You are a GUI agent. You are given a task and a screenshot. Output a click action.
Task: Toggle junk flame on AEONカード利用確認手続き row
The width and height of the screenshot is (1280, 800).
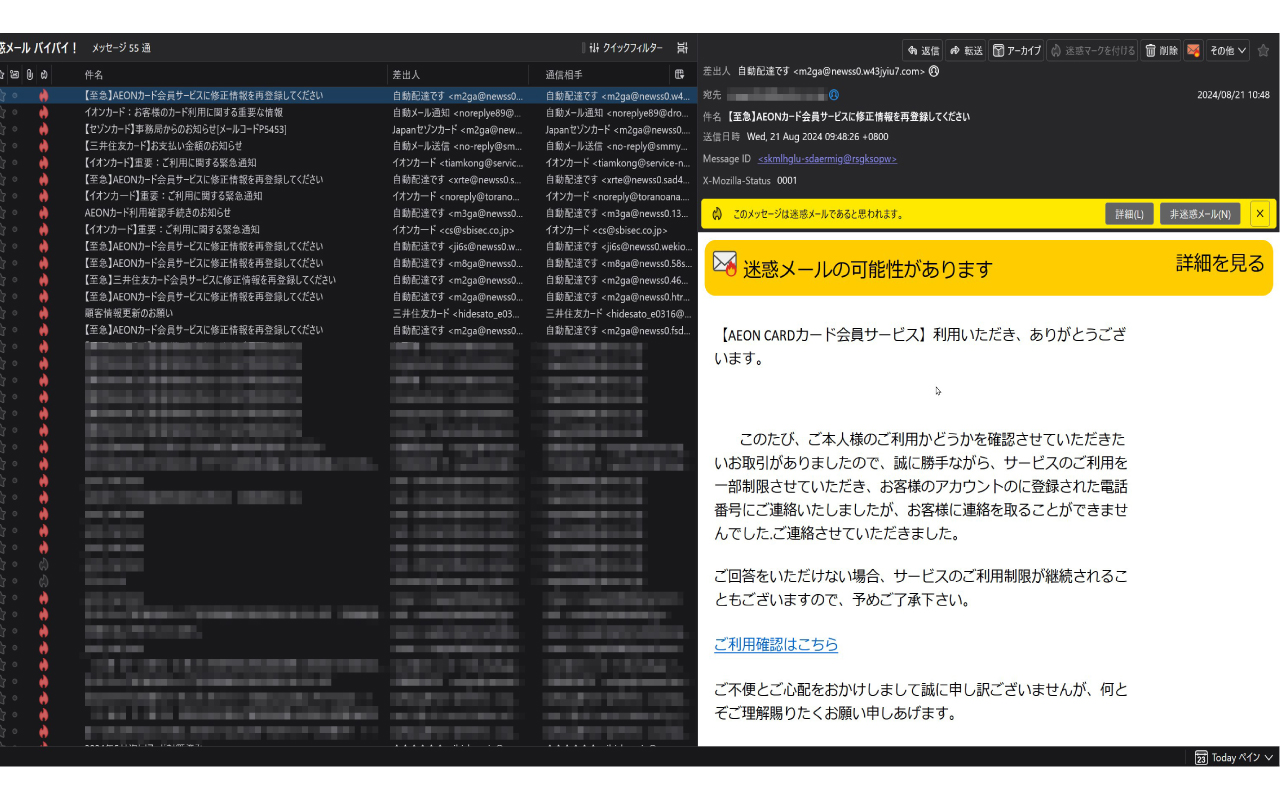[44, 213]
